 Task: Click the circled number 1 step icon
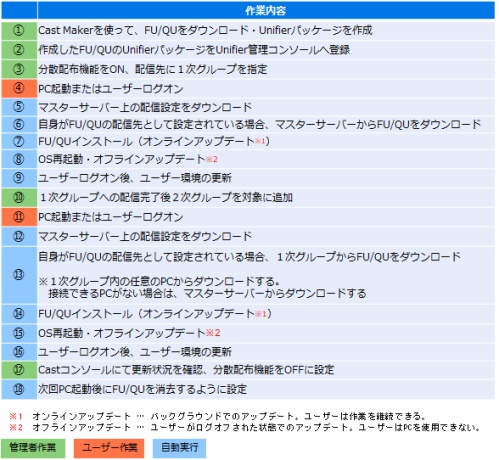click(18, 30)
